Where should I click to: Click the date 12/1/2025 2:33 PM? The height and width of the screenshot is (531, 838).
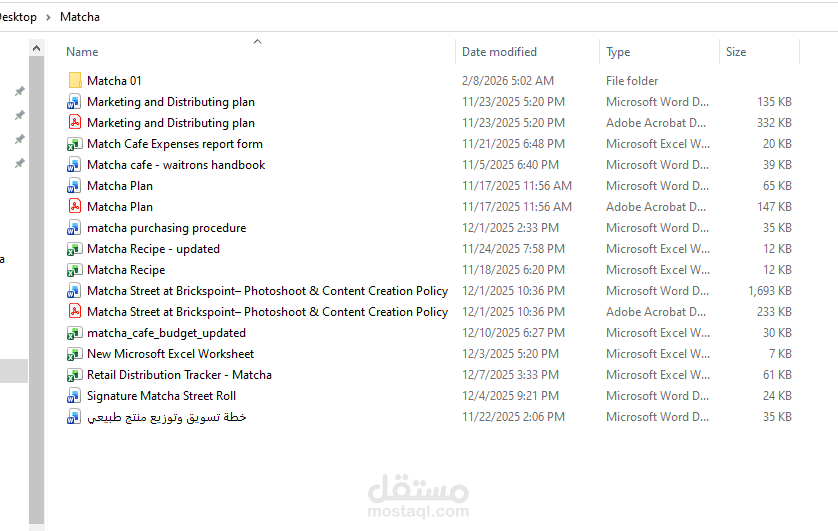pos(510,228)
